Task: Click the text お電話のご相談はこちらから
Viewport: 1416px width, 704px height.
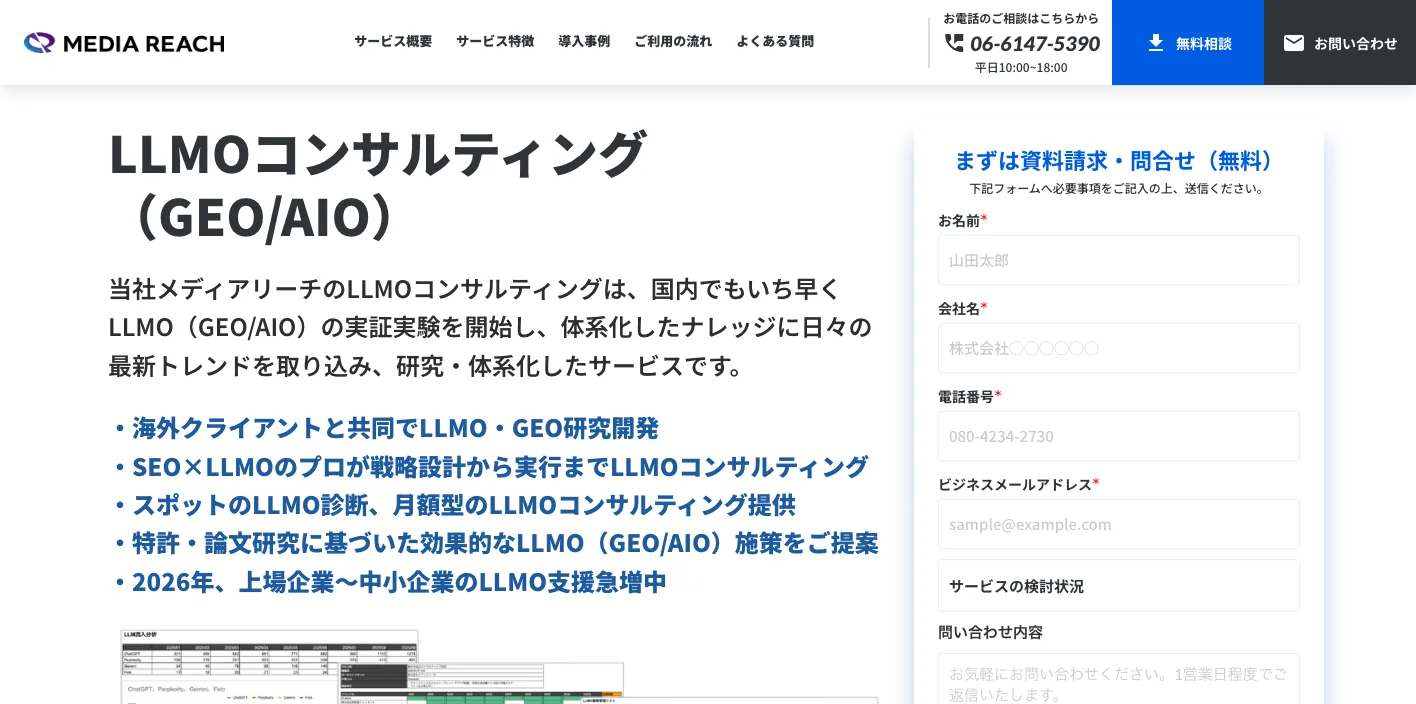Action: [1021, 18]
